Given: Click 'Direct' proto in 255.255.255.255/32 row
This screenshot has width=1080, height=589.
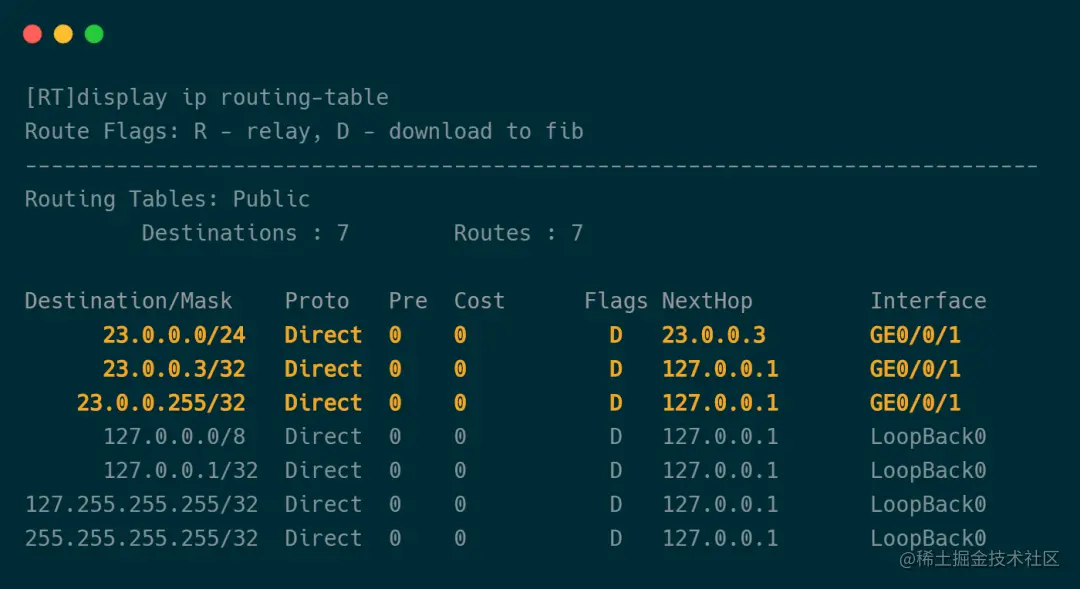Looking at the screenshot, I should [x=323, y=538].
